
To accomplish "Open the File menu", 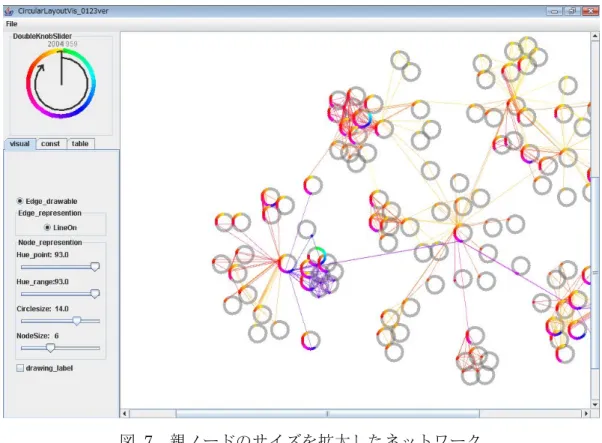I will [12, 24].
